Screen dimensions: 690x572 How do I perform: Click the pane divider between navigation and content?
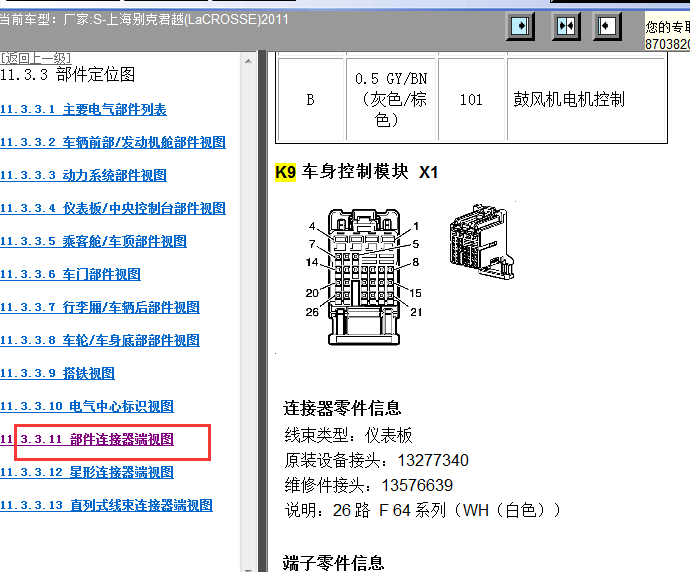[x=263, y=312]
